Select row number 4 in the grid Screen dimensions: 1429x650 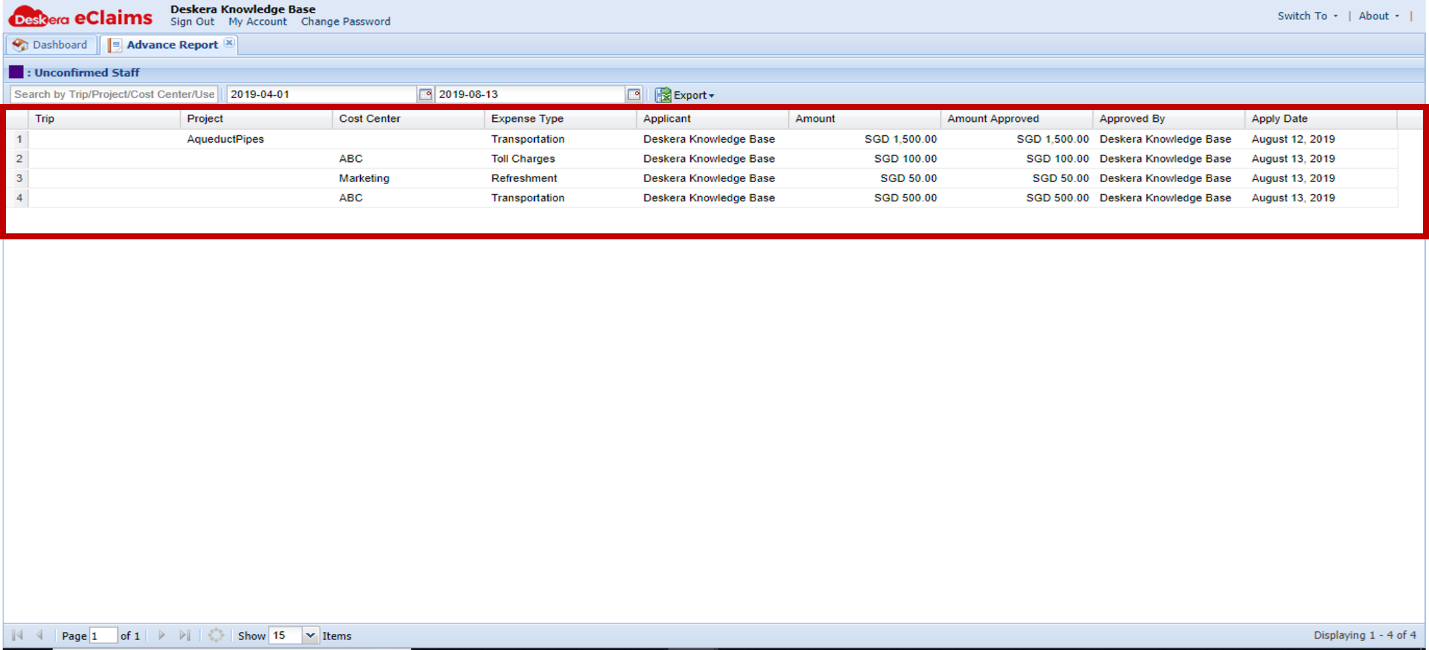pyautogui.click(x=19, y=198)
